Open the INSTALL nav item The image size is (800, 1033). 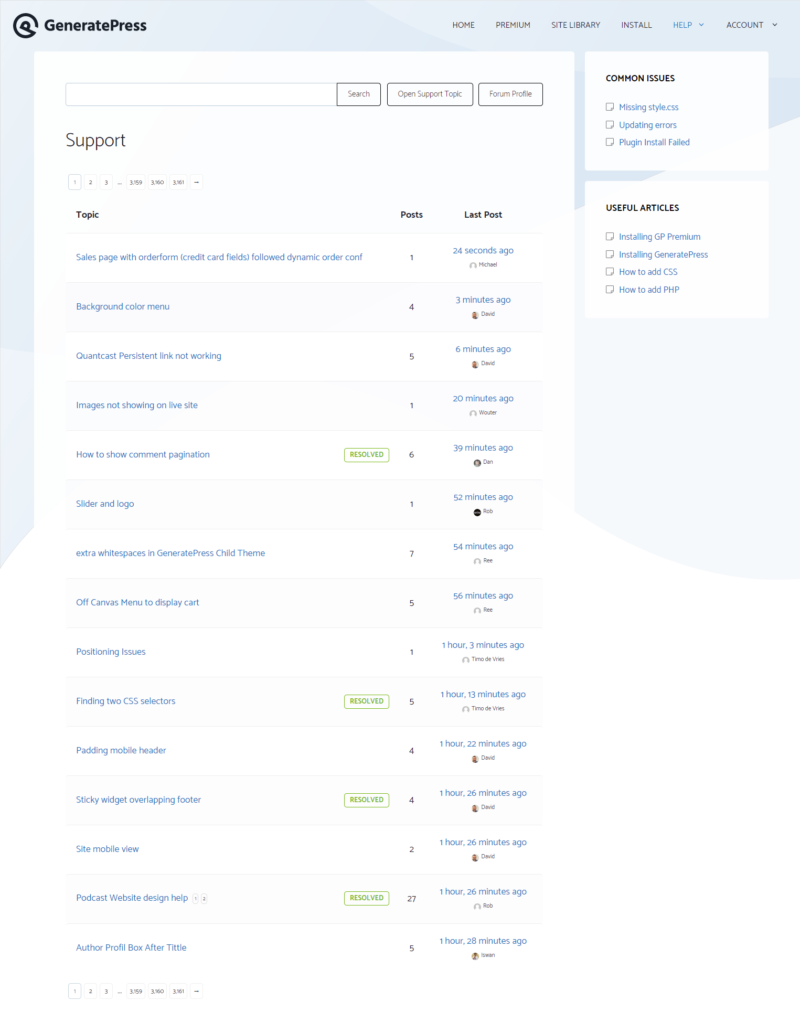point(636,25)
